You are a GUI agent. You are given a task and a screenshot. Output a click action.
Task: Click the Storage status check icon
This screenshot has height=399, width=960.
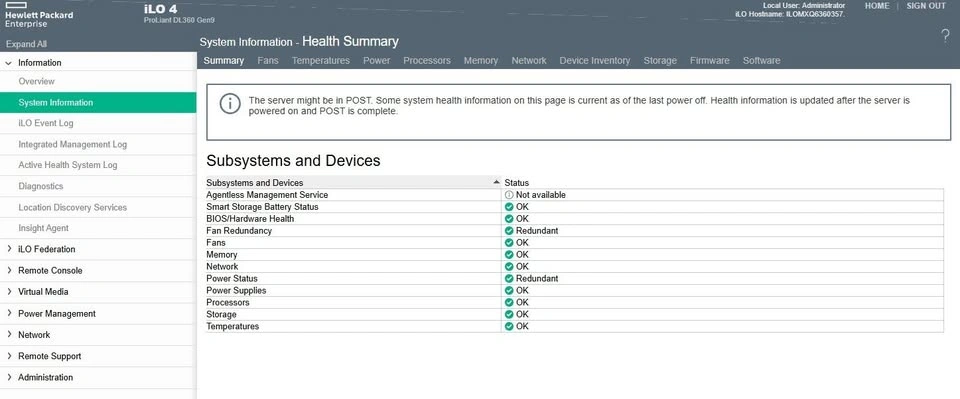[509, 314]
